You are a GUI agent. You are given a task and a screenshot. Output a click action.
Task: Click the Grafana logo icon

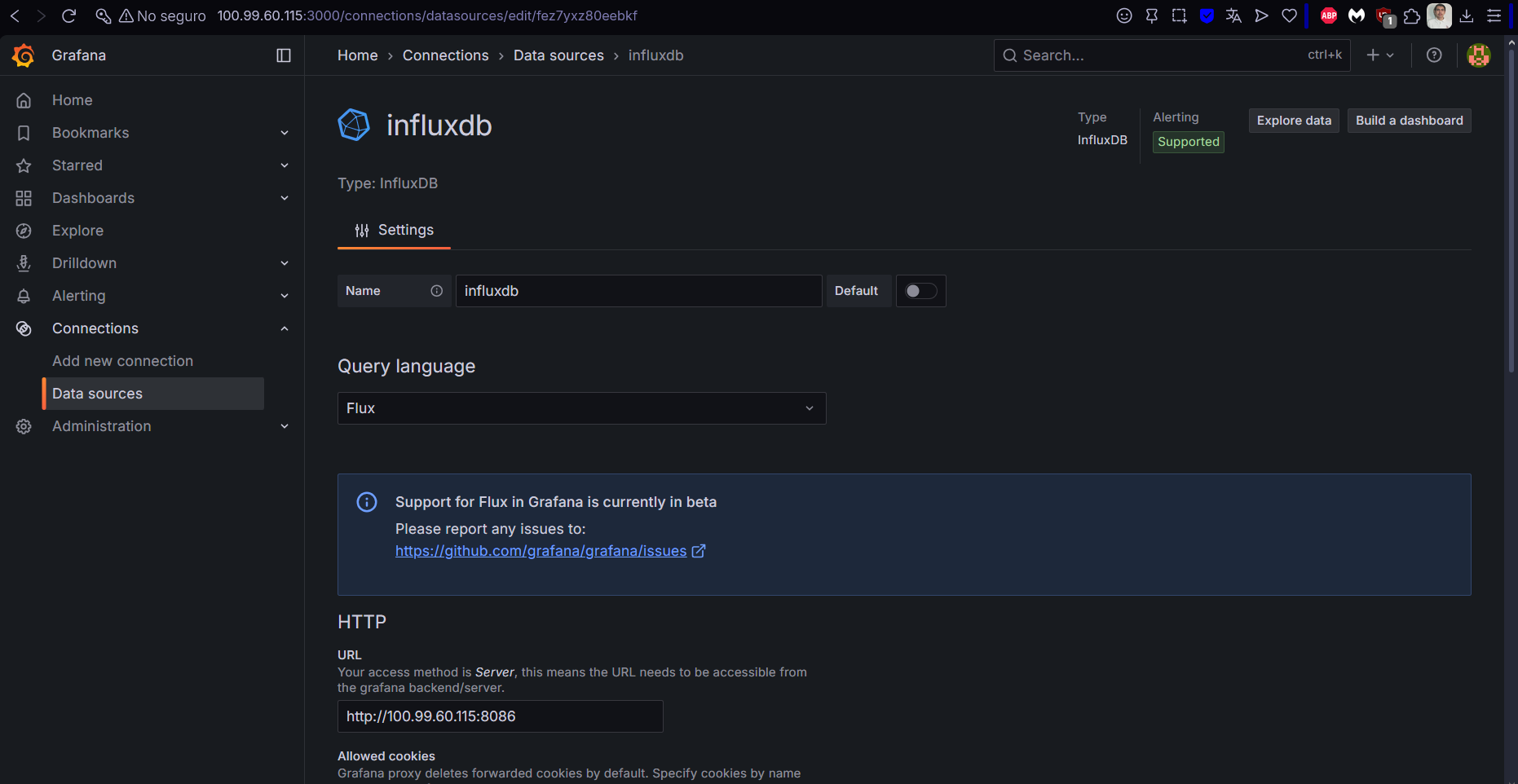[x=24, y=55]
